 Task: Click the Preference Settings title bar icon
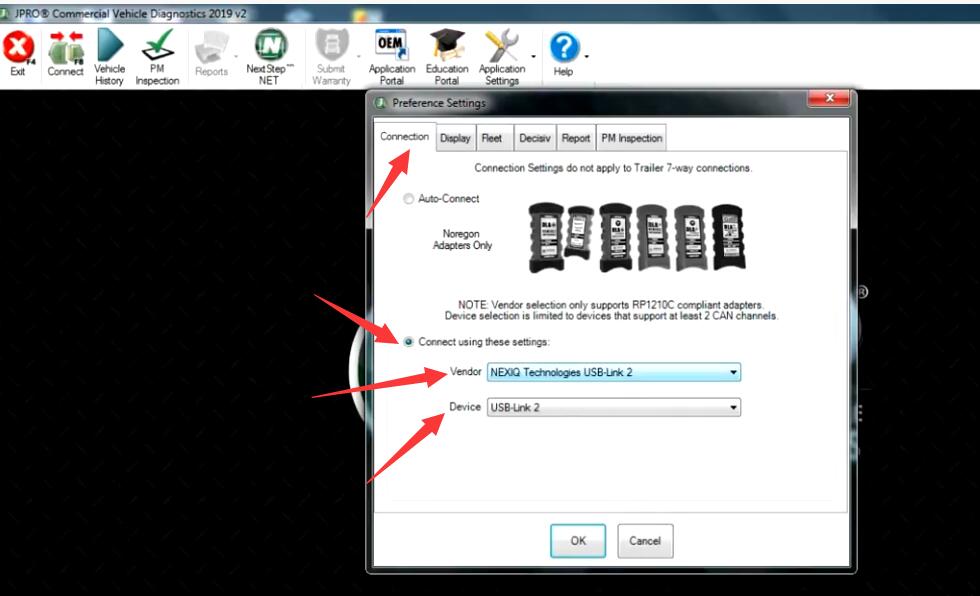coord(381,103)
